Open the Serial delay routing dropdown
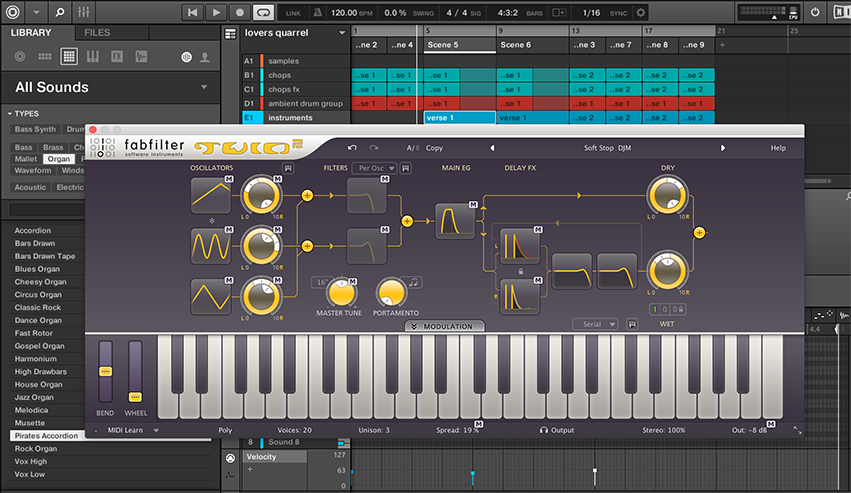Image resolution: width=851 pixels, height=493 pixels. tap(596, 324)
